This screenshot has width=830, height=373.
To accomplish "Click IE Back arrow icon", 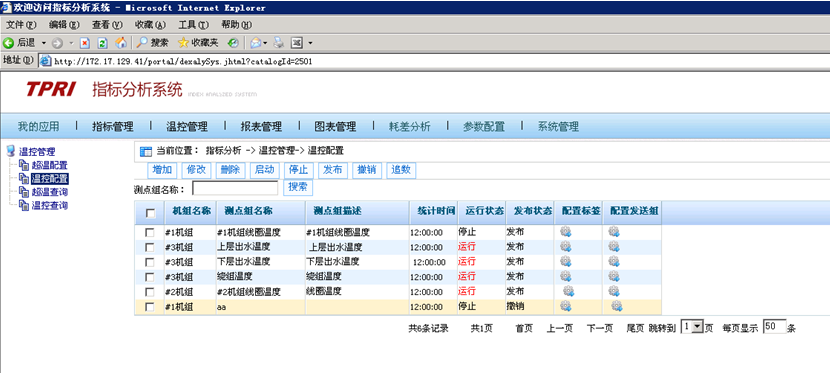I will pyautogui.click(x=8, y=43).
